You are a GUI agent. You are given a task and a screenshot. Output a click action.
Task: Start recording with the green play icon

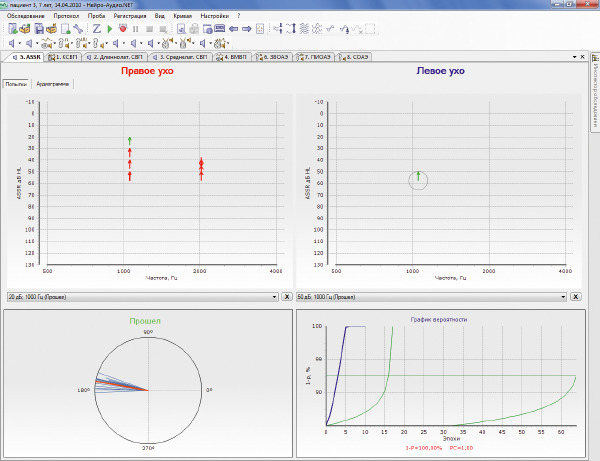pyautogui.click(x=110, y=29)
